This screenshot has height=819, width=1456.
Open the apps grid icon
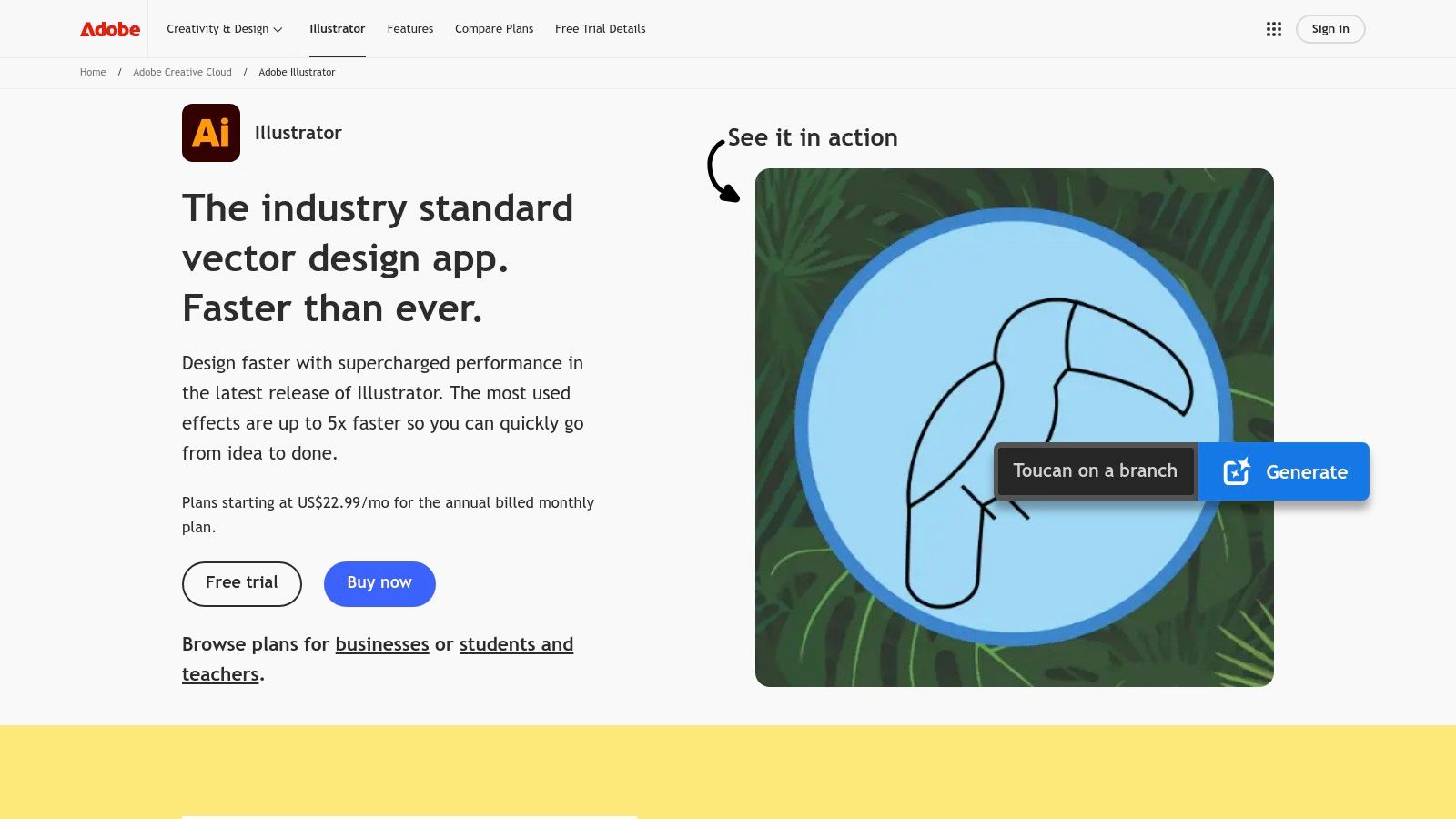point(1274,29)
